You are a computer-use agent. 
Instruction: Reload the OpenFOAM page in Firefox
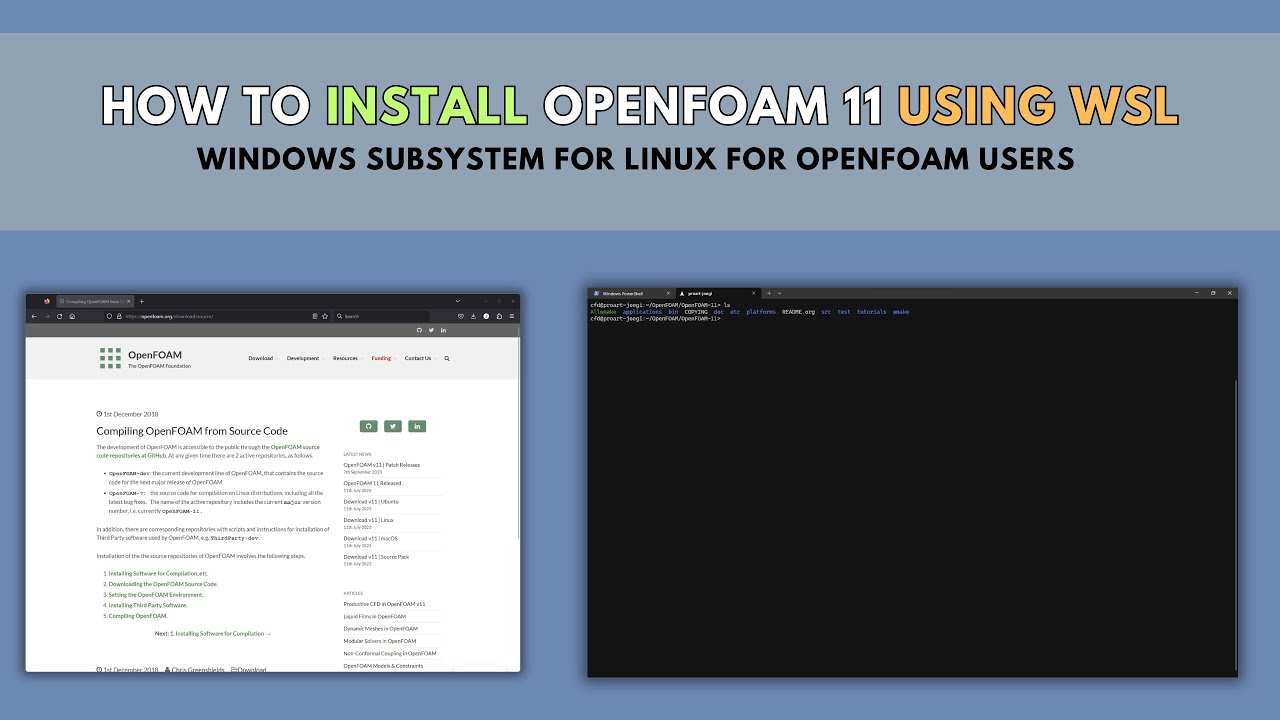coord(60,316)
